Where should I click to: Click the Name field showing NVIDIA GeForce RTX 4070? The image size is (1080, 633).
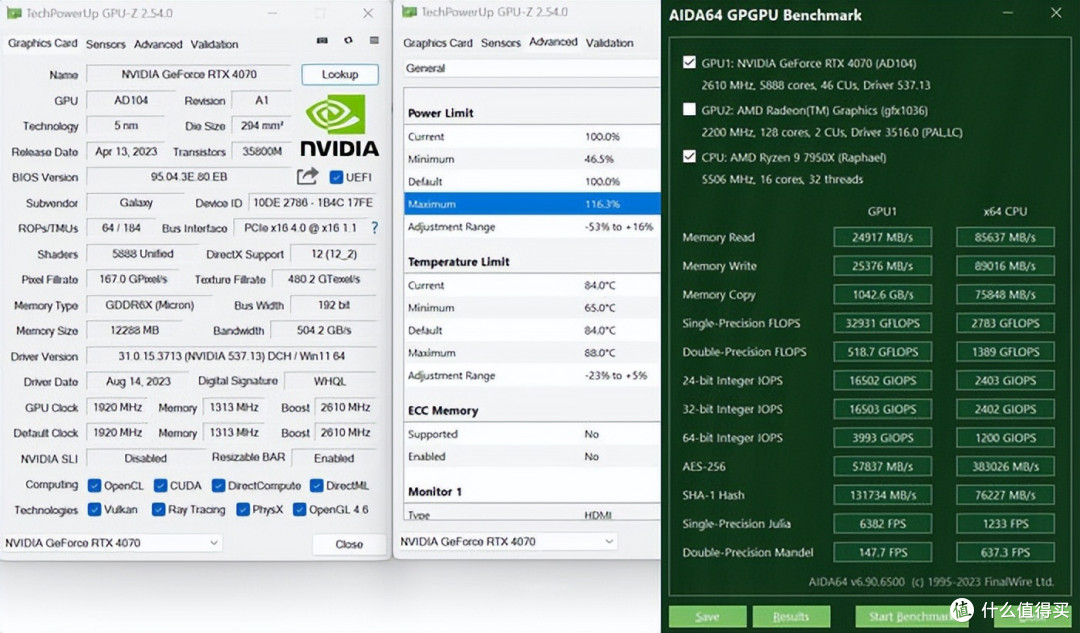click(x=189, y=74)
